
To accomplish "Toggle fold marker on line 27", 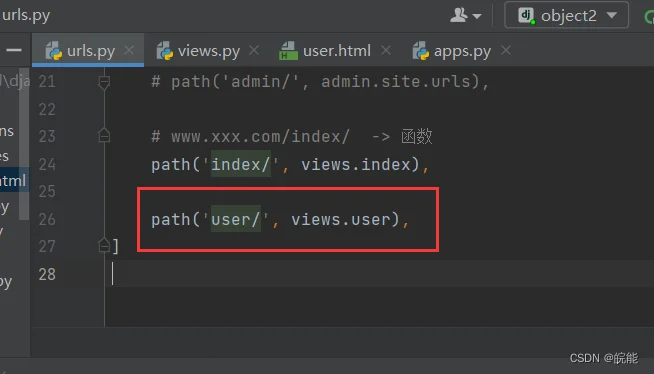I will click(104, 245).
